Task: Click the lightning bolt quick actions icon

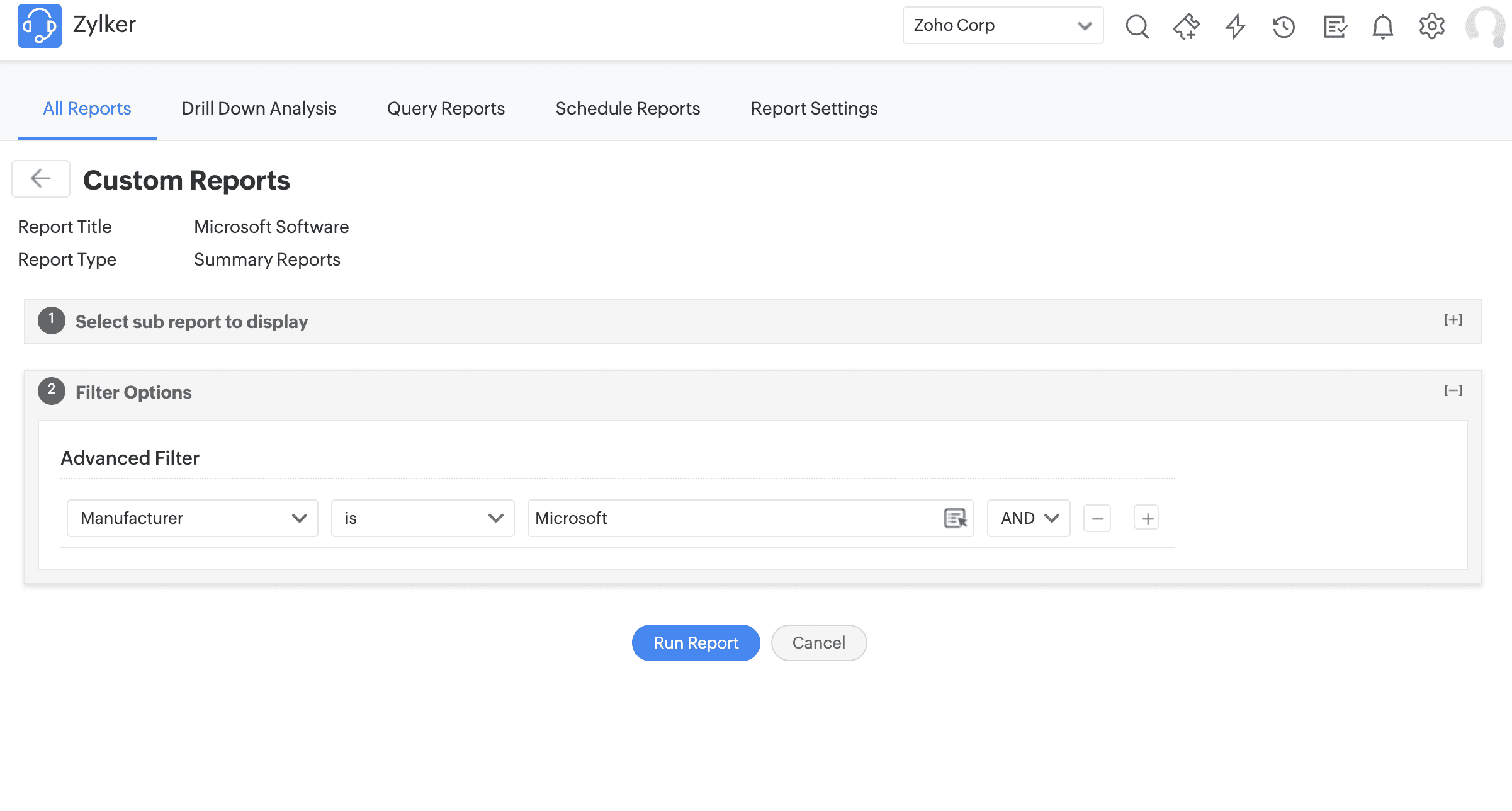Action: tap(1235, 26)
